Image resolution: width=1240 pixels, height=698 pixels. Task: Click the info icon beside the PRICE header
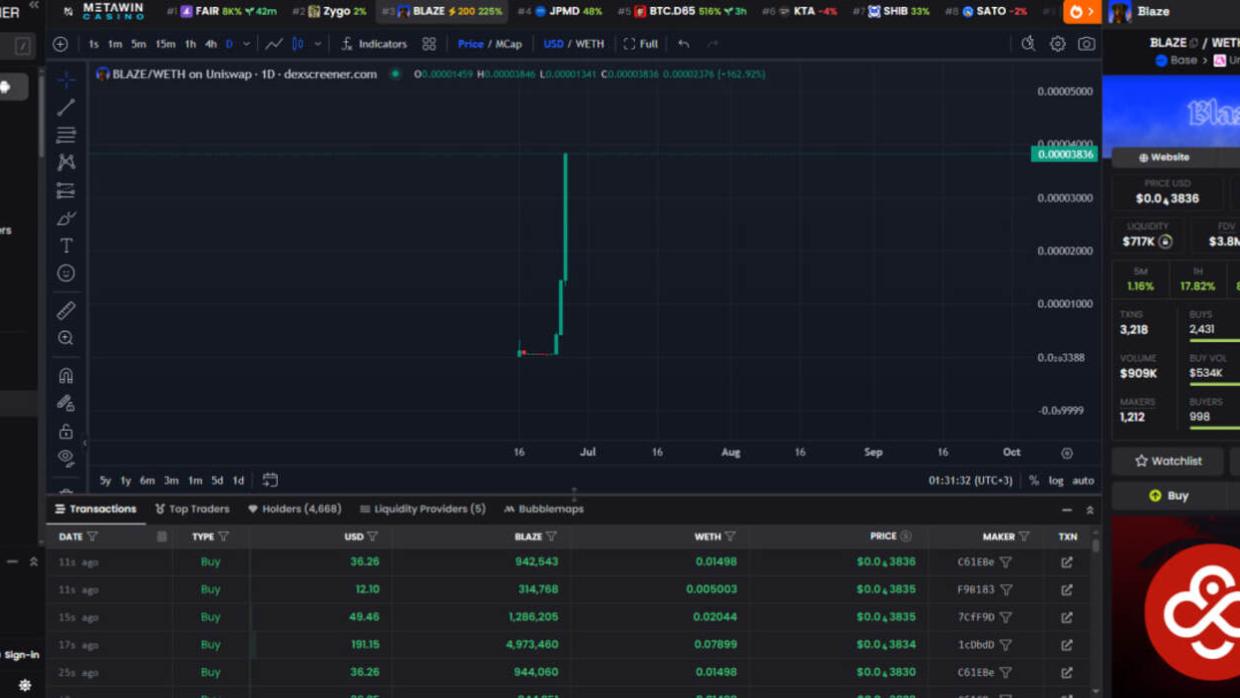(x=906, y=536)
